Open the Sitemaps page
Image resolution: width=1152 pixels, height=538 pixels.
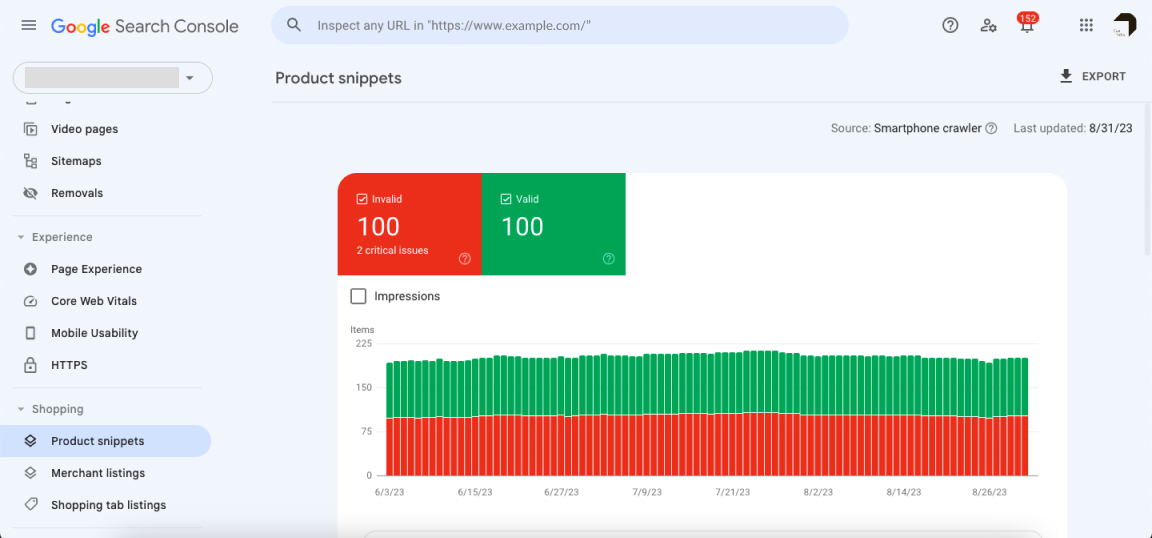(x=76, y=161)
